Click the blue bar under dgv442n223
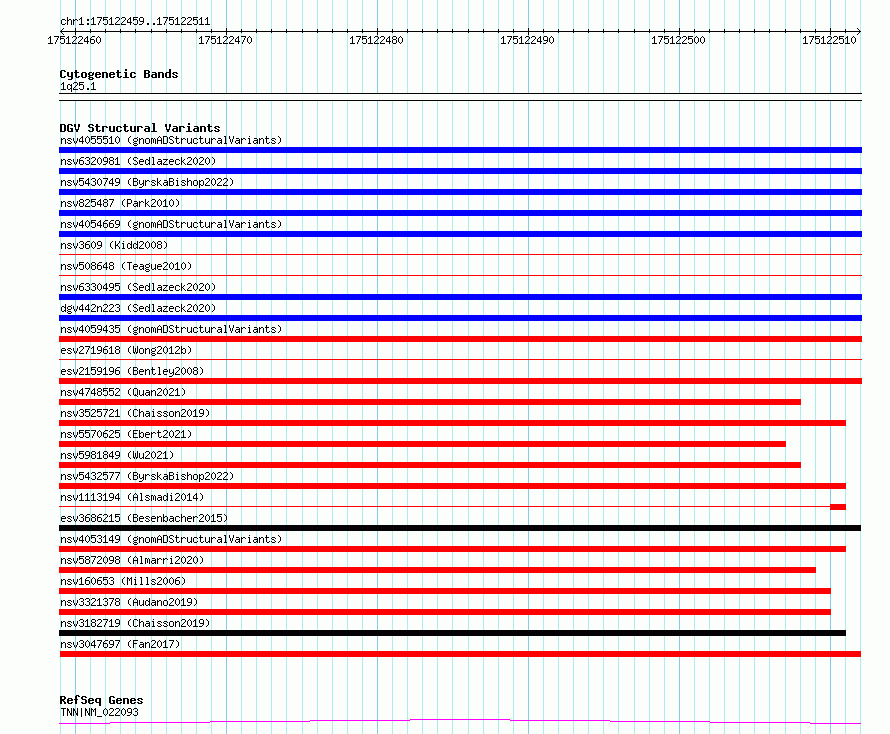Screen dimensions: 890x734 coord(460,318)
